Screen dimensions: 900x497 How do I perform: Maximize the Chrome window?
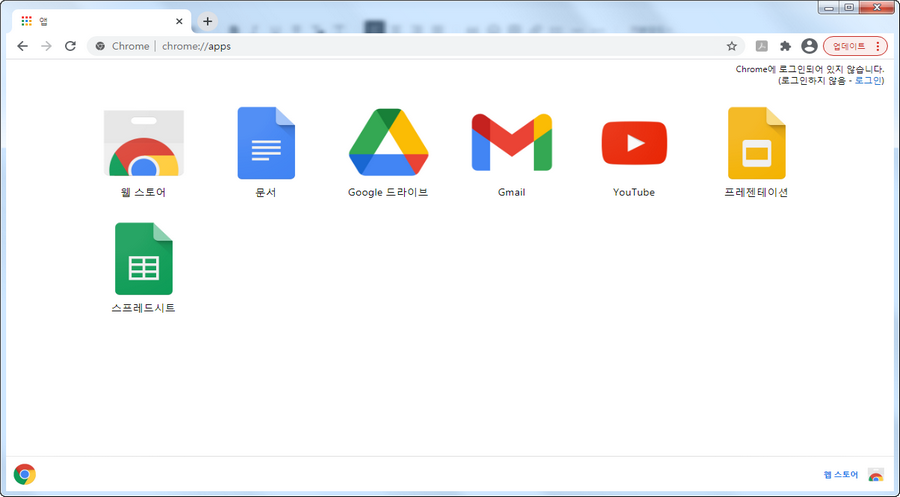coord(849,7)
